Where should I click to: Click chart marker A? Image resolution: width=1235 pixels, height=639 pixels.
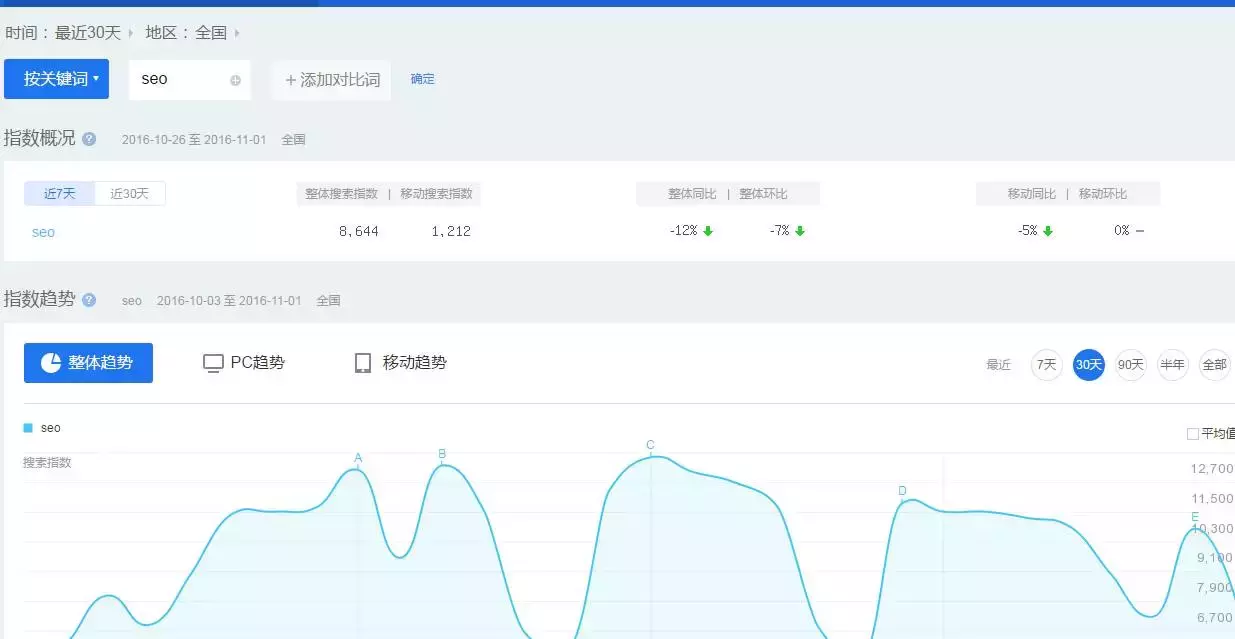point(358,459)
